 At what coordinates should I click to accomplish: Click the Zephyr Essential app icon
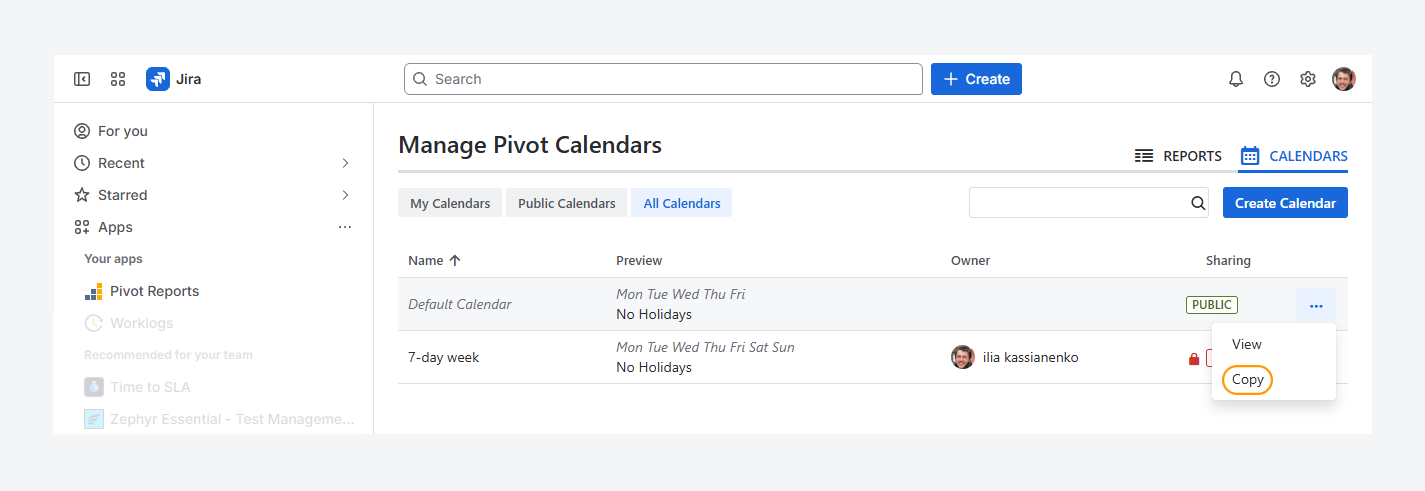pos(93,419)
